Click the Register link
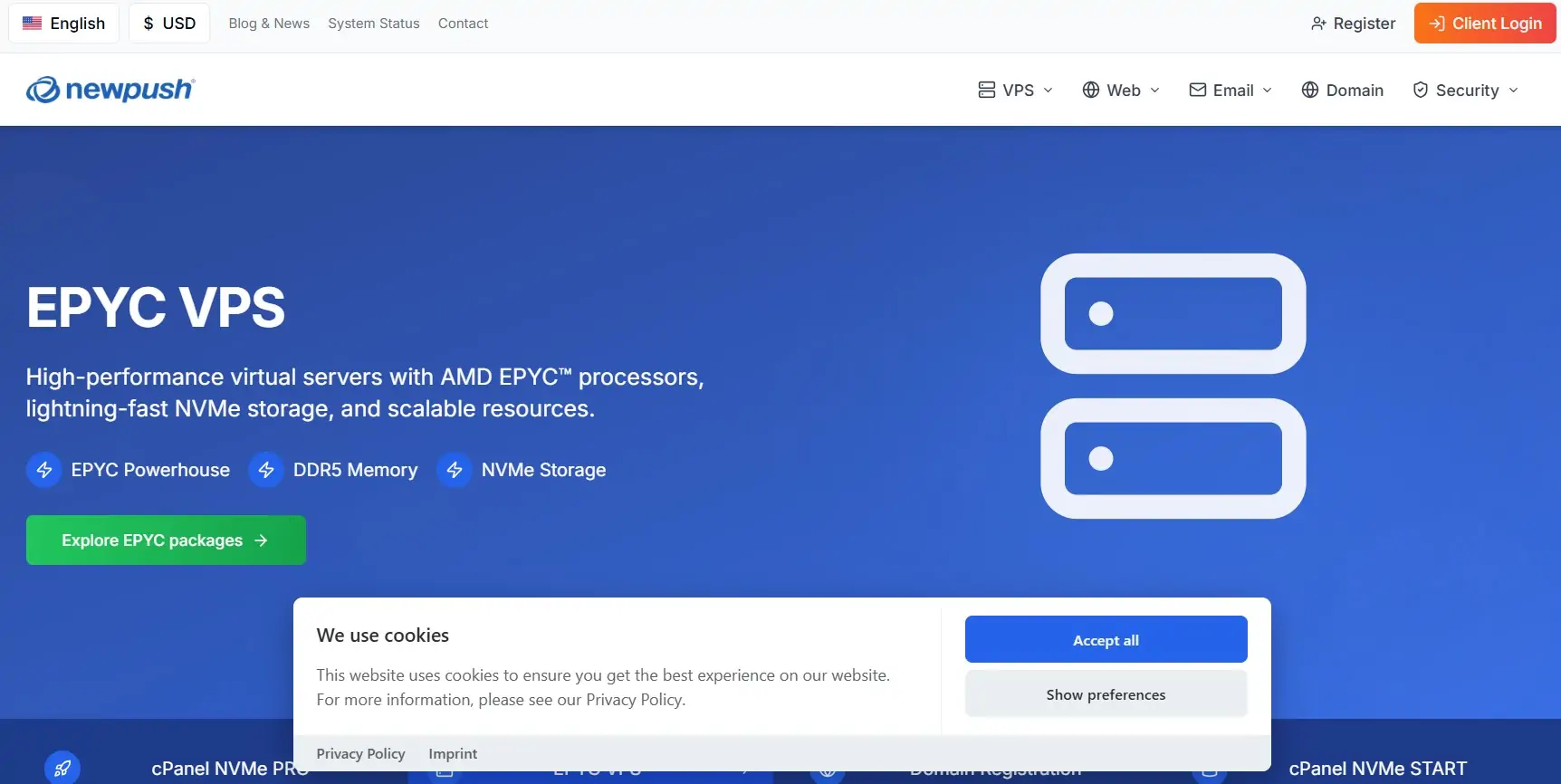Image resolution: width=1561 pixels, height=784 pixels. coord(1353,24)
